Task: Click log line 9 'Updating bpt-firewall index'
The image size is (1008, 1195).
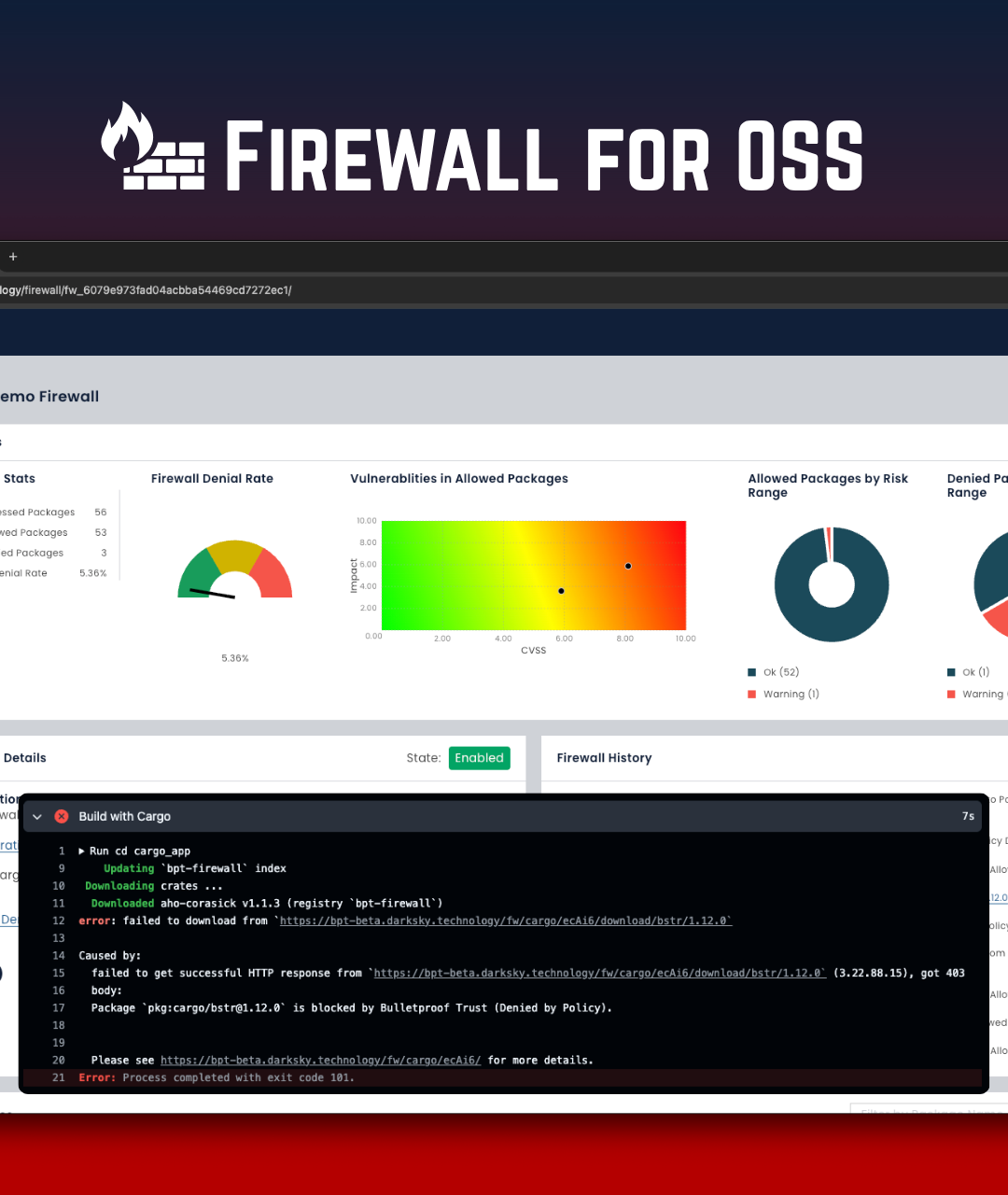Action: (195, 869)
